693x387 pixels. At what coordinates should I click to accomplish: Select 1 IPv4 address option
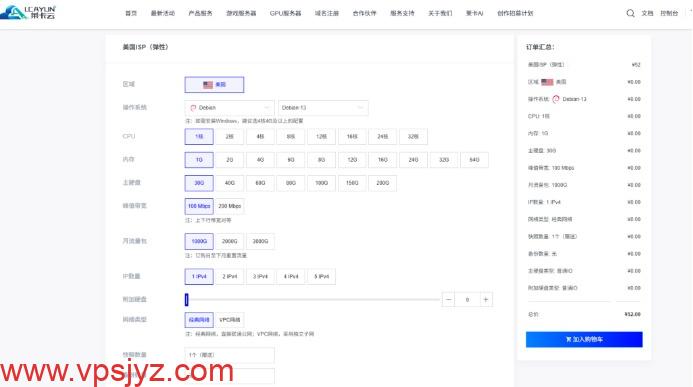coord(199,277)
